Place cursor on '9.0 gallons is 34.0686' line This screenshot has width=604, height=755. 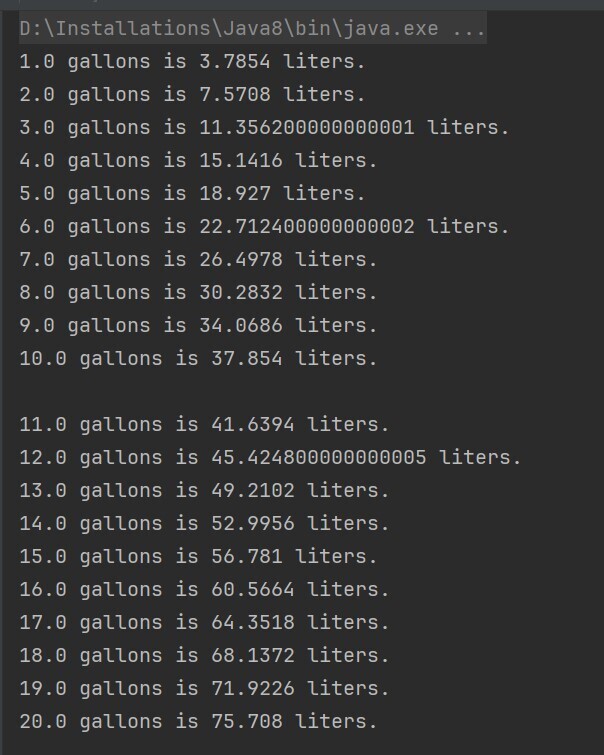click(198, 326)
